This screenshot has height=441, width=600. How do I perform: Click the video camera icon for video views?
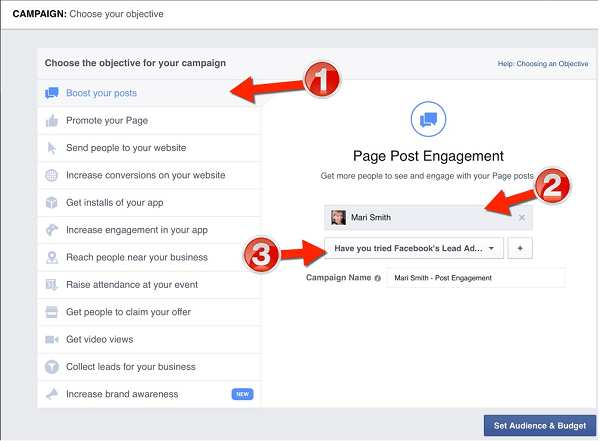52,340
